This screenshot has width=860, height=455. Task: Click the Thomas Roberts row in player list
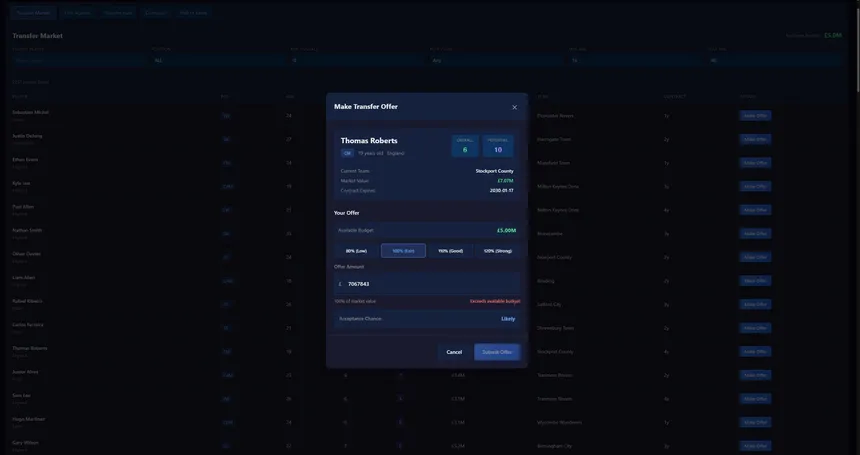(30, 351)
